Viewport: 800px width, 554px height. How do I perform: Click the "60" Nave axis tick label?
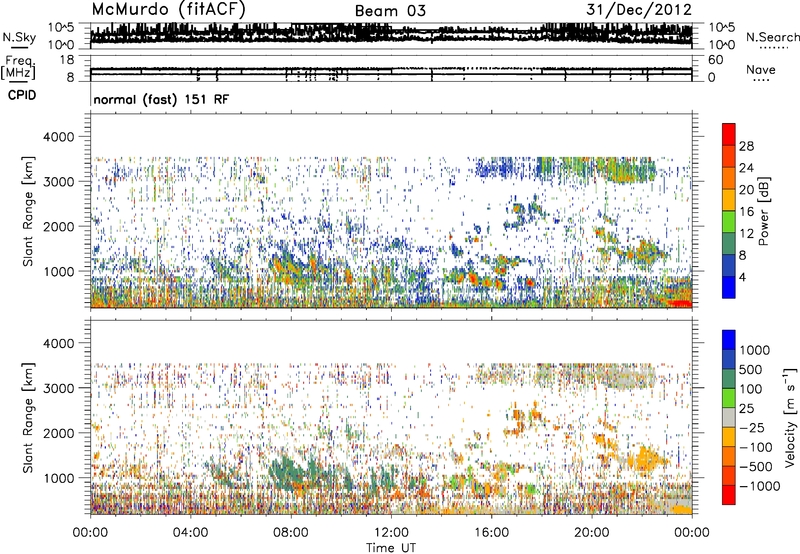[716, 60]
